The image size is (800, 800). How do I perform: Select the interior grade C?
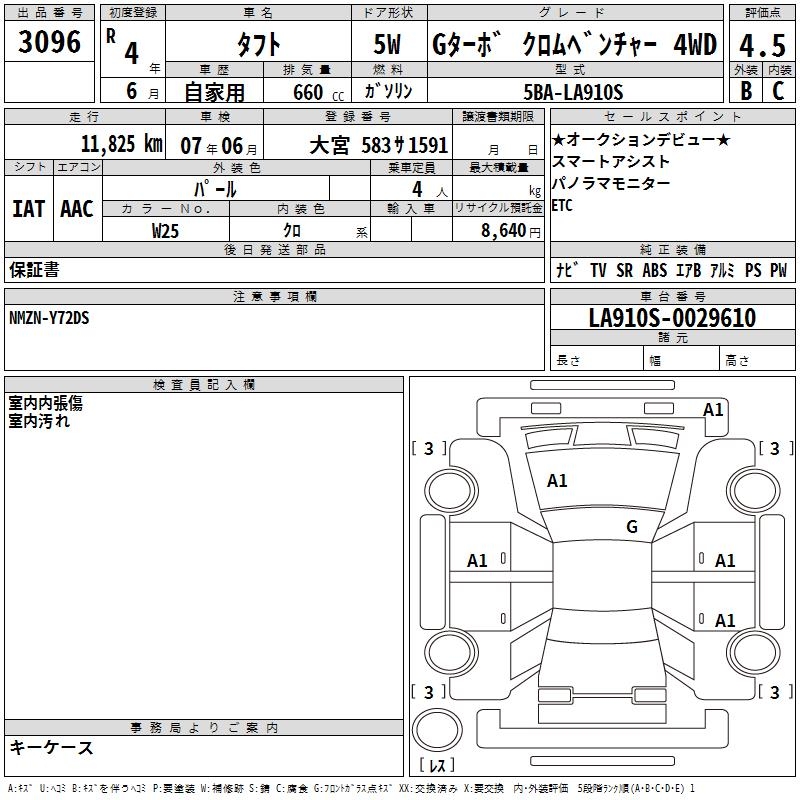coord(778,90)
